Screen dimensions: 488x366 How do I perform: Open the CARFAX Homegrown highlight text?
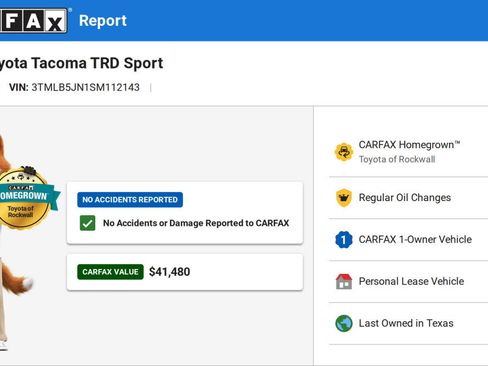point(409,145)
